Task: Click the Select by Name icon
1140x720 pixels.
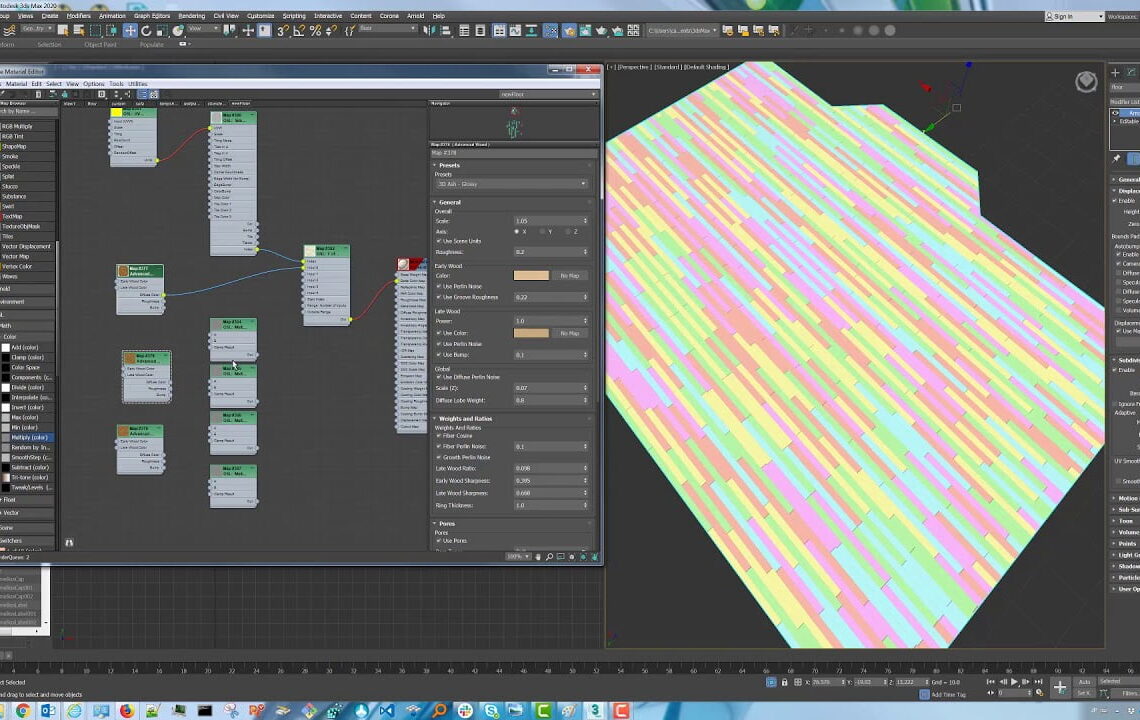Action: coord(79,31)
